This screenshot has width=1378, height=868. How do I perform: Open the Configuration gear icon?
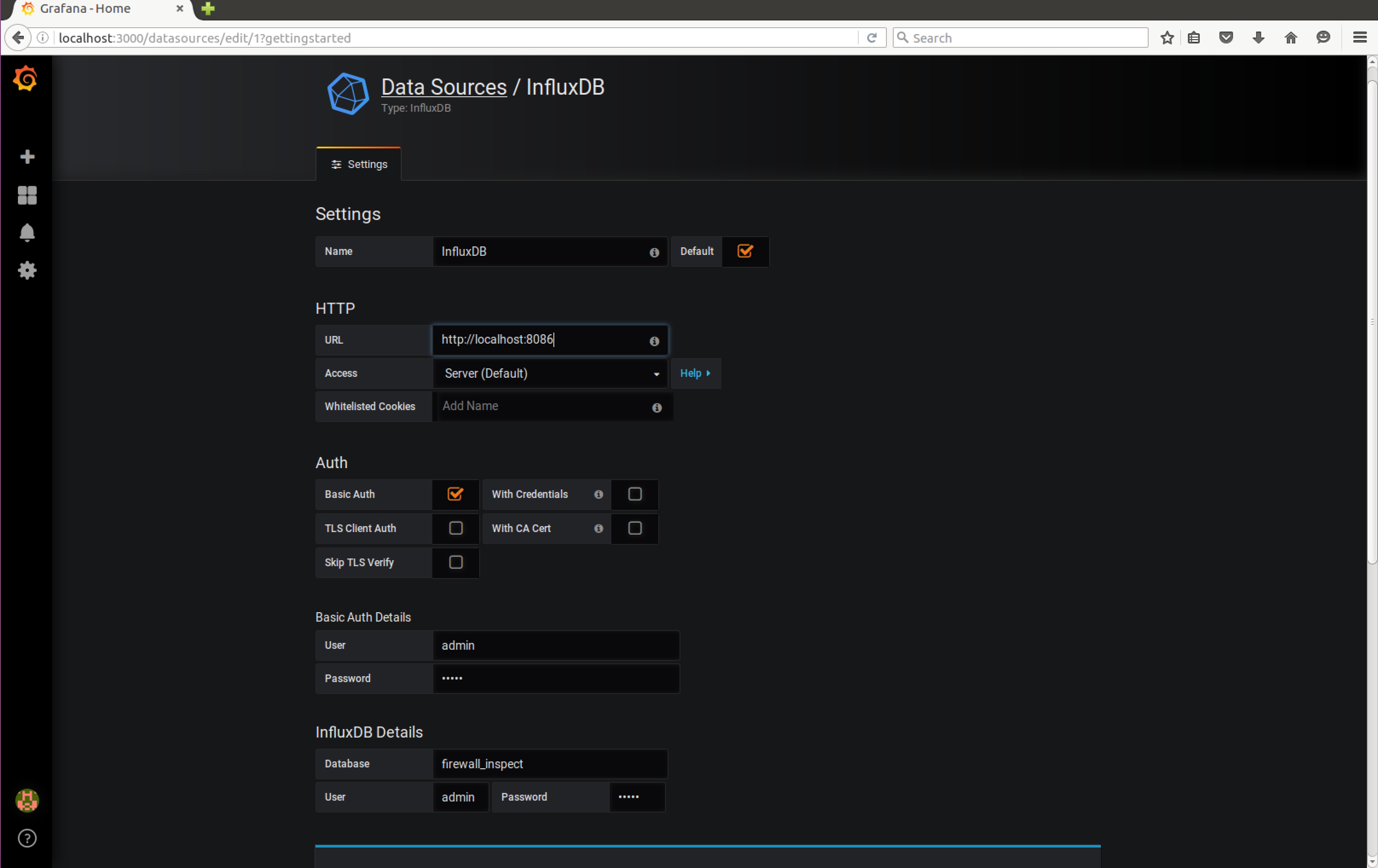point(27,270)
